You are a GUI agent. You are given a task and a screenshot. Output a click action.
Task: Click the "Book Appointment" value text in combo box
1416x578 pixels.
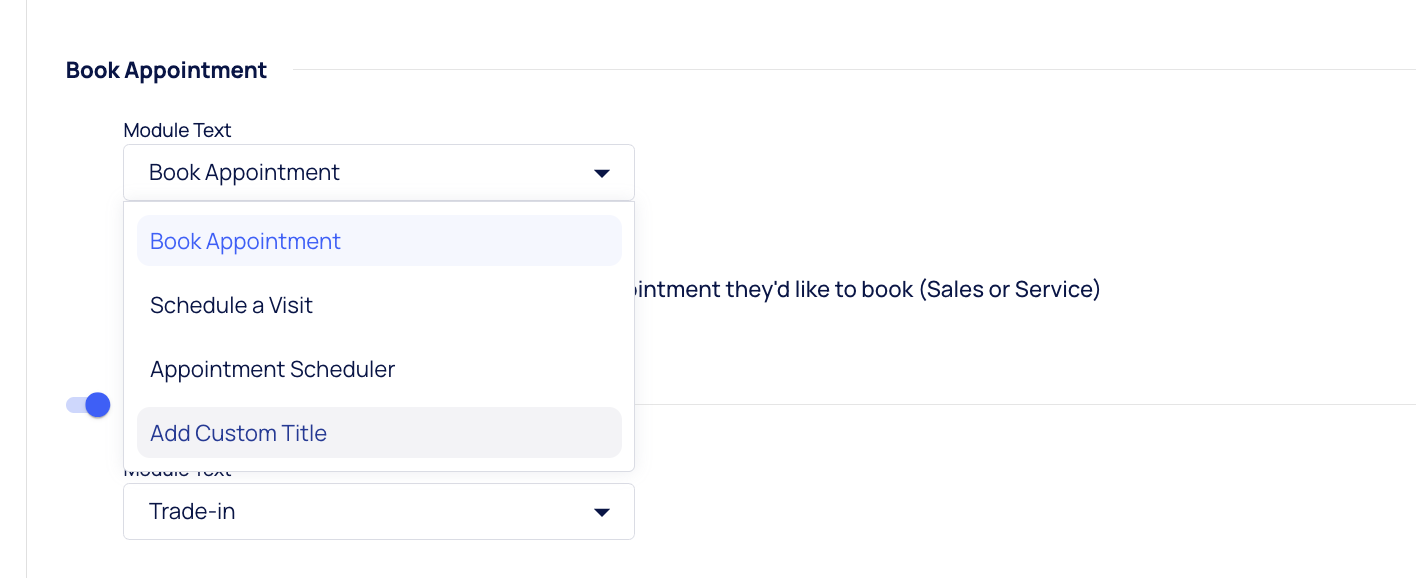tap(244, 173)
